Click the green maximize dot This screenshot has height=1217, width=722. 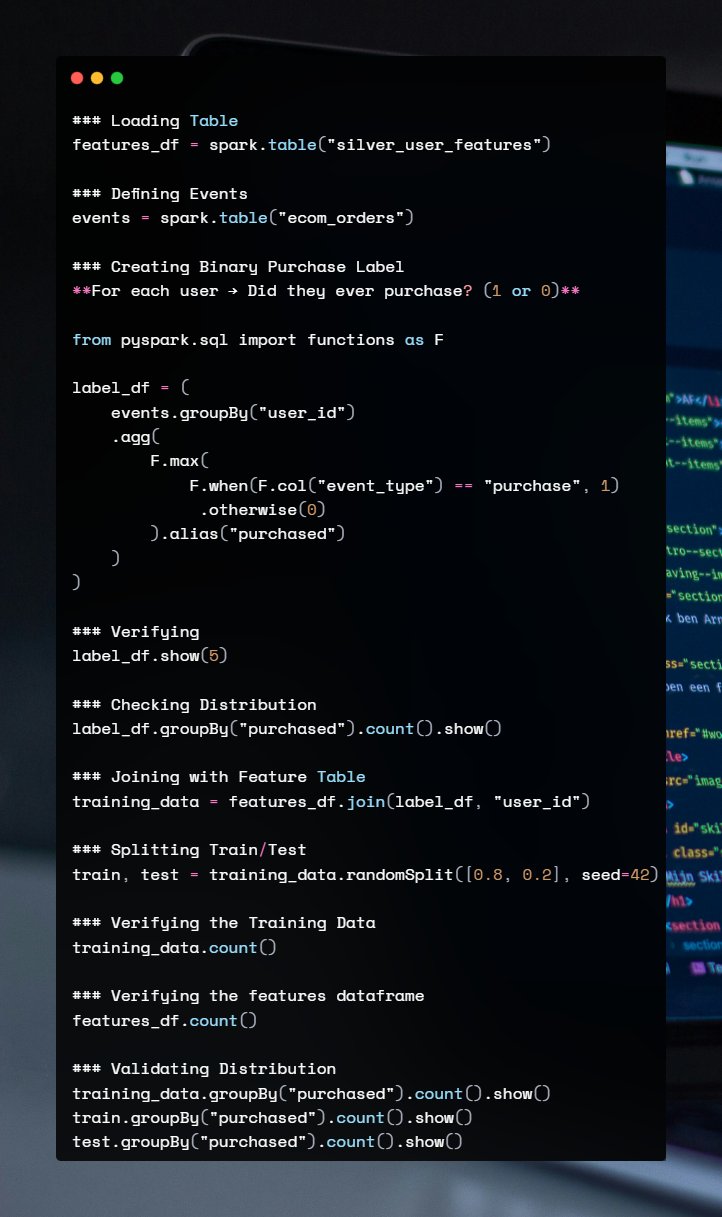click(x=117, y=78)
